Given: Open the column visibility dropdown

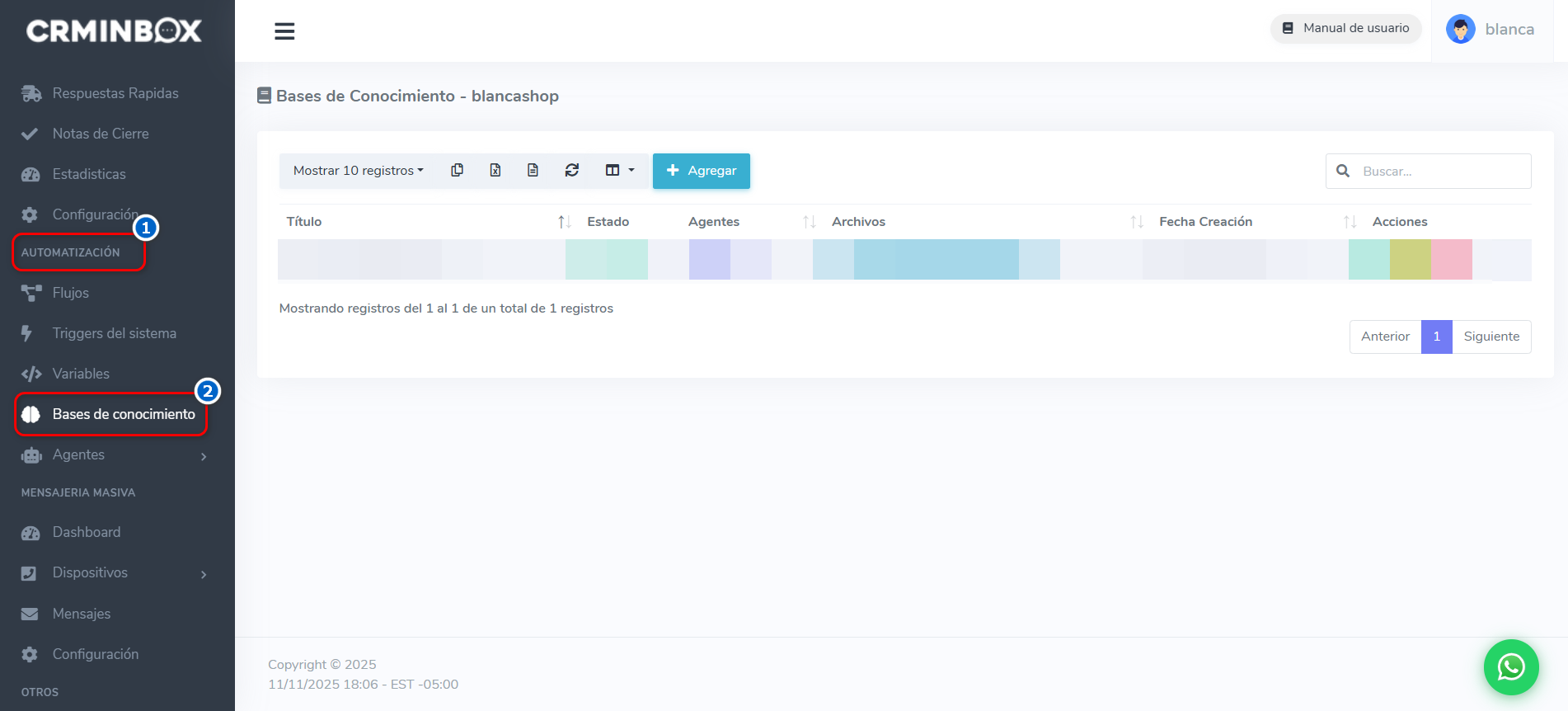Looking at the screenshot, I should [x=619, y=171].
